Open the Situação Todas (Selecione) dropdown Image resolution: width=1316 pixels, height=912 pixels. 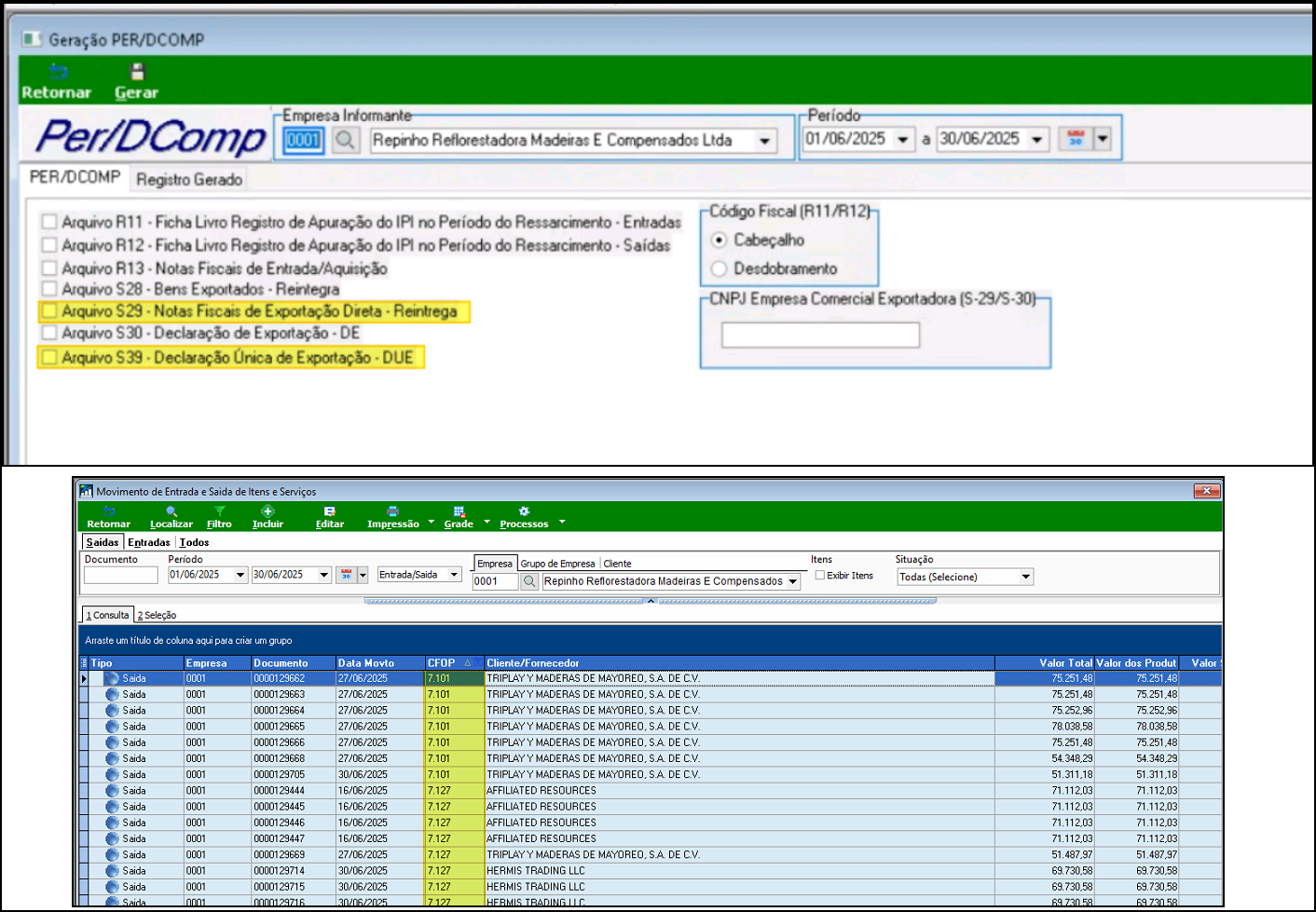point(1026,578)
